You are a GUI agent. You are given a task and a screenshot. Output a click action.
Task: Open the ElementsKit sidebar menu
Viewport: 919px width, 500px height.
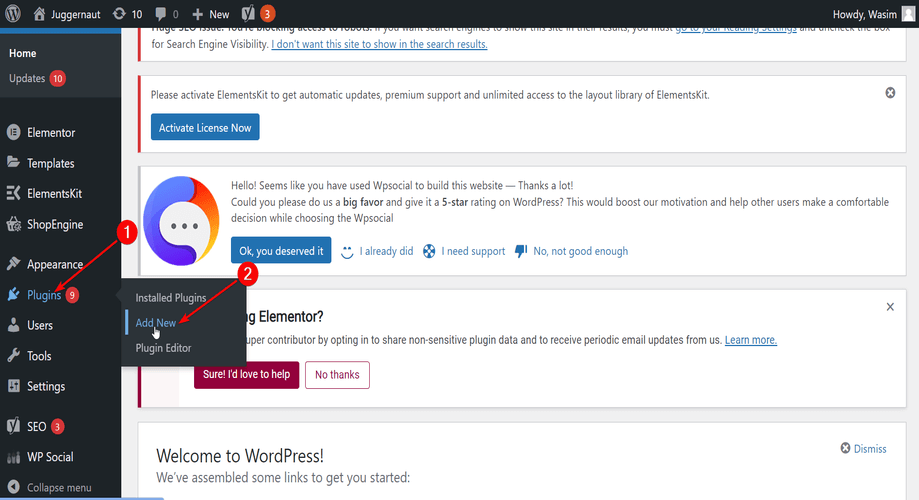tap(54, 193)
